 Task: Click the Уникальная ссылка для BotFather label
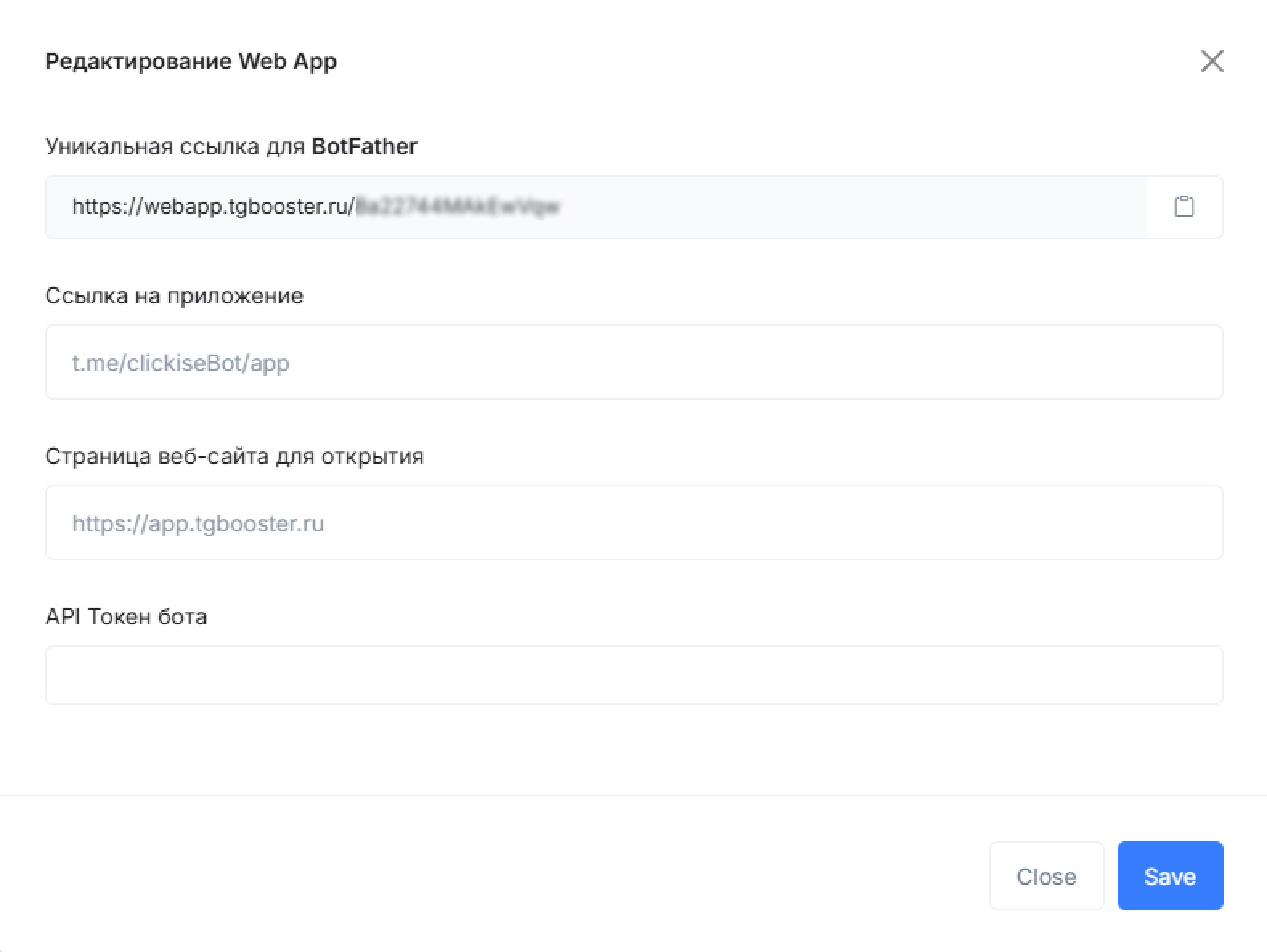pos(230,147)
